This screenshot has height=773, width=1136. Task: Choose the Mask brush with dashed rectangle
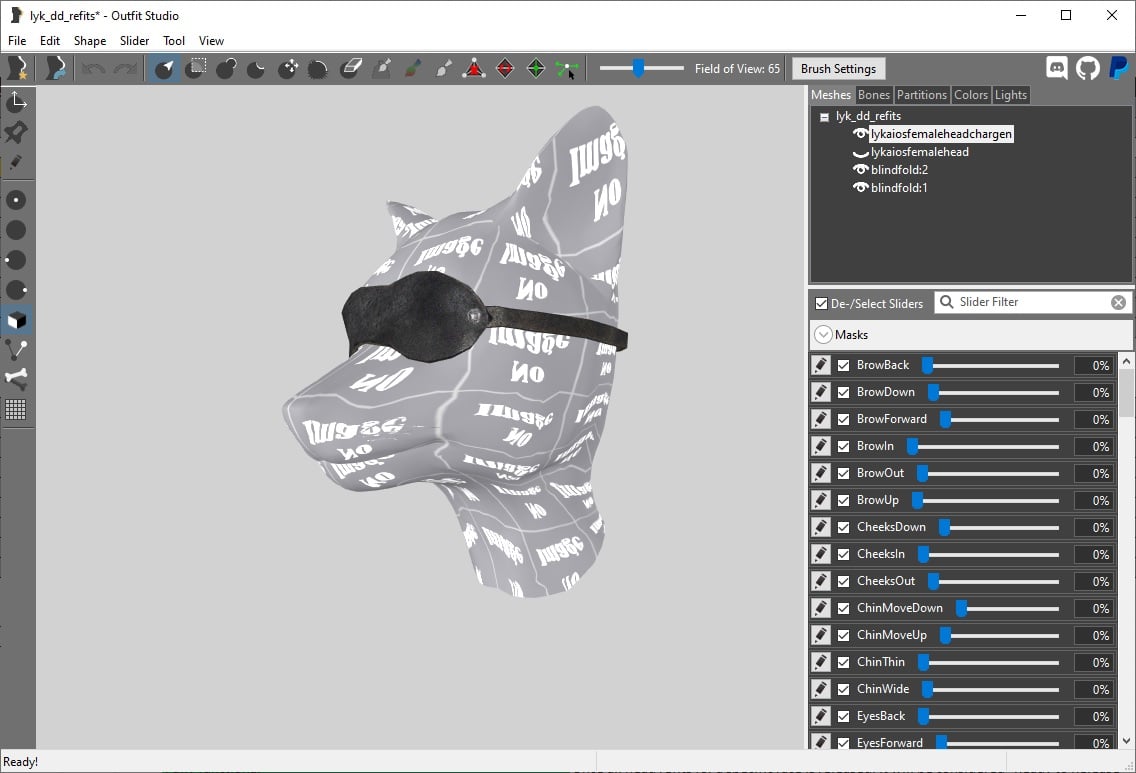pyautogui.click(x=196, y=68)
